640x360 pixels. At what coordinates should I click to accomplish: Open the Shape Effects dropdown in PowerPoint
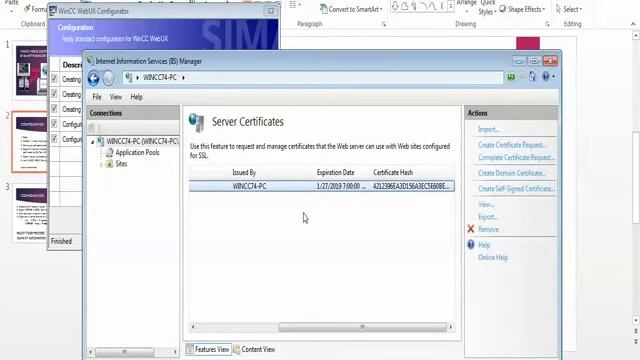tap(522, 9)
